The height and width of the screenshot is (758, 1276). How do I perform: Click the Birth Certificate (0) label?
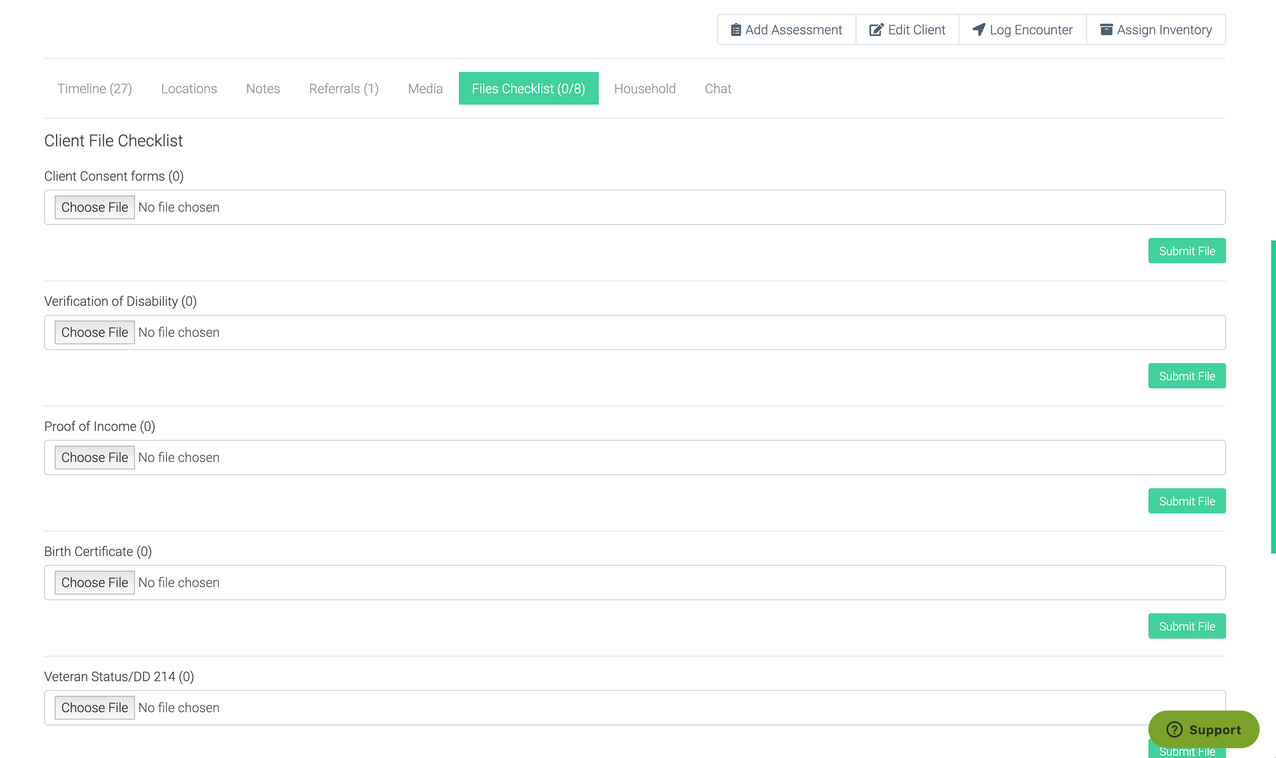98,551
